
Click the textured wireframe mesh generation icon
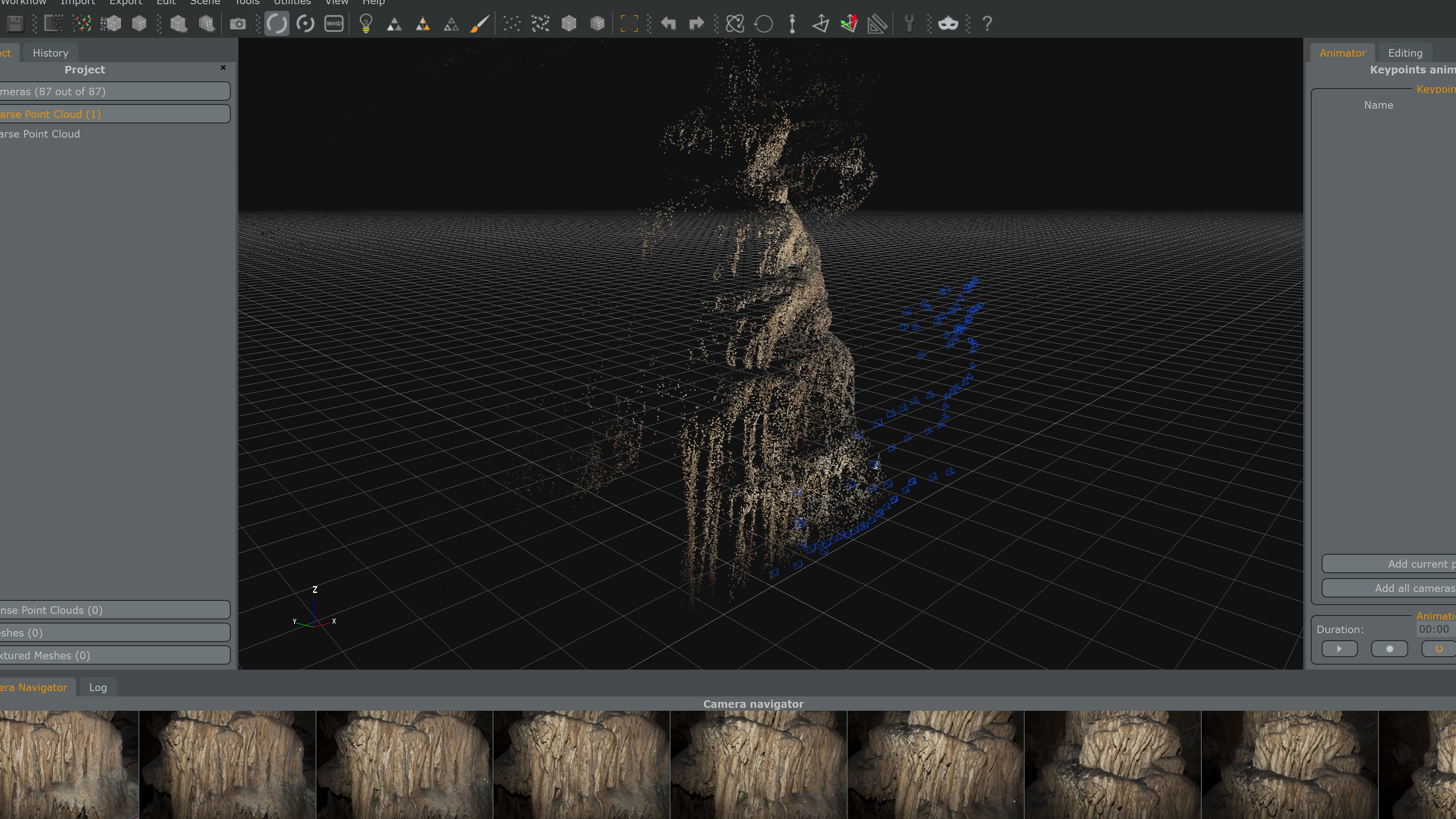207,24
